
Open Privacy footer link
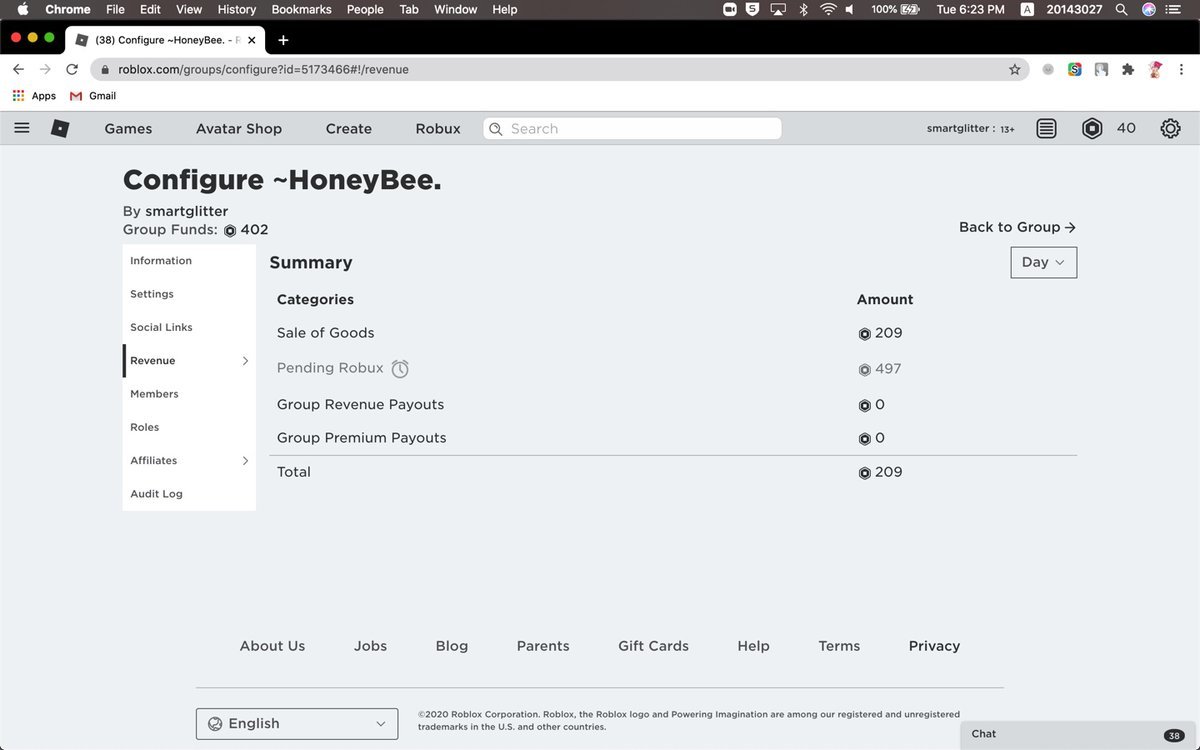click(934, 646)
